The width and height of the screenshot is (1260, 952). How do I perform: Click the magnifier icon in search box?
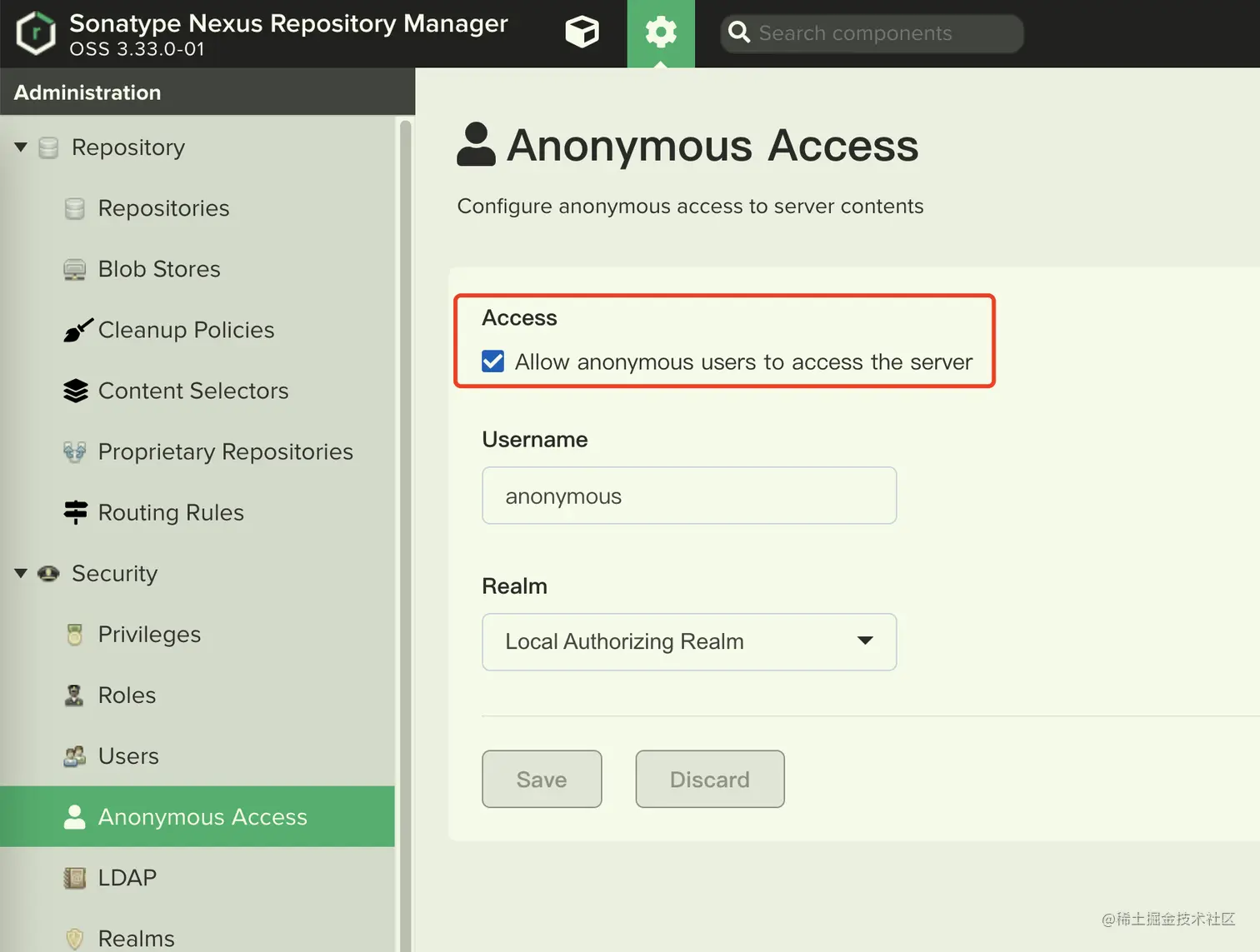pyautogui.click(x=739, y=32)
